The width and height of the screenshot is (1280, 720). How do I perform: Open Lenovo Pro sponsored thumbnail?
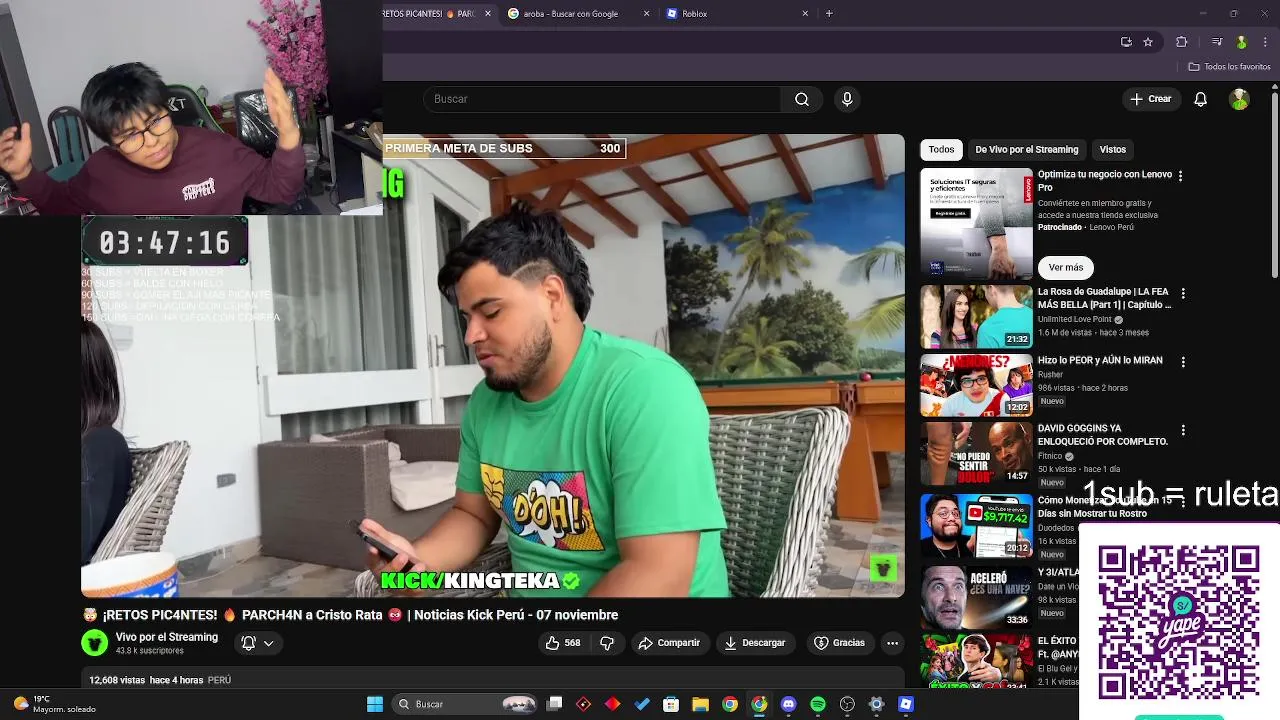point(976,224)
